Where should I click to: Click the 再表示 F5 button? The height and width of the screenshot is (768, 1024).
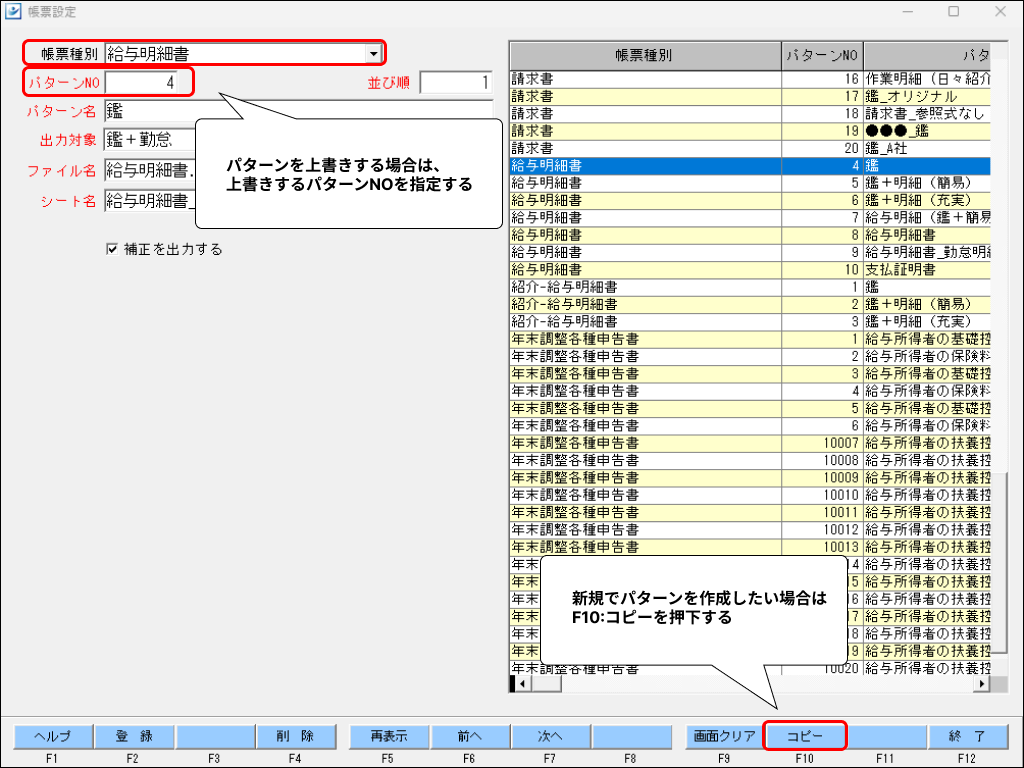(x=389, y=736)
